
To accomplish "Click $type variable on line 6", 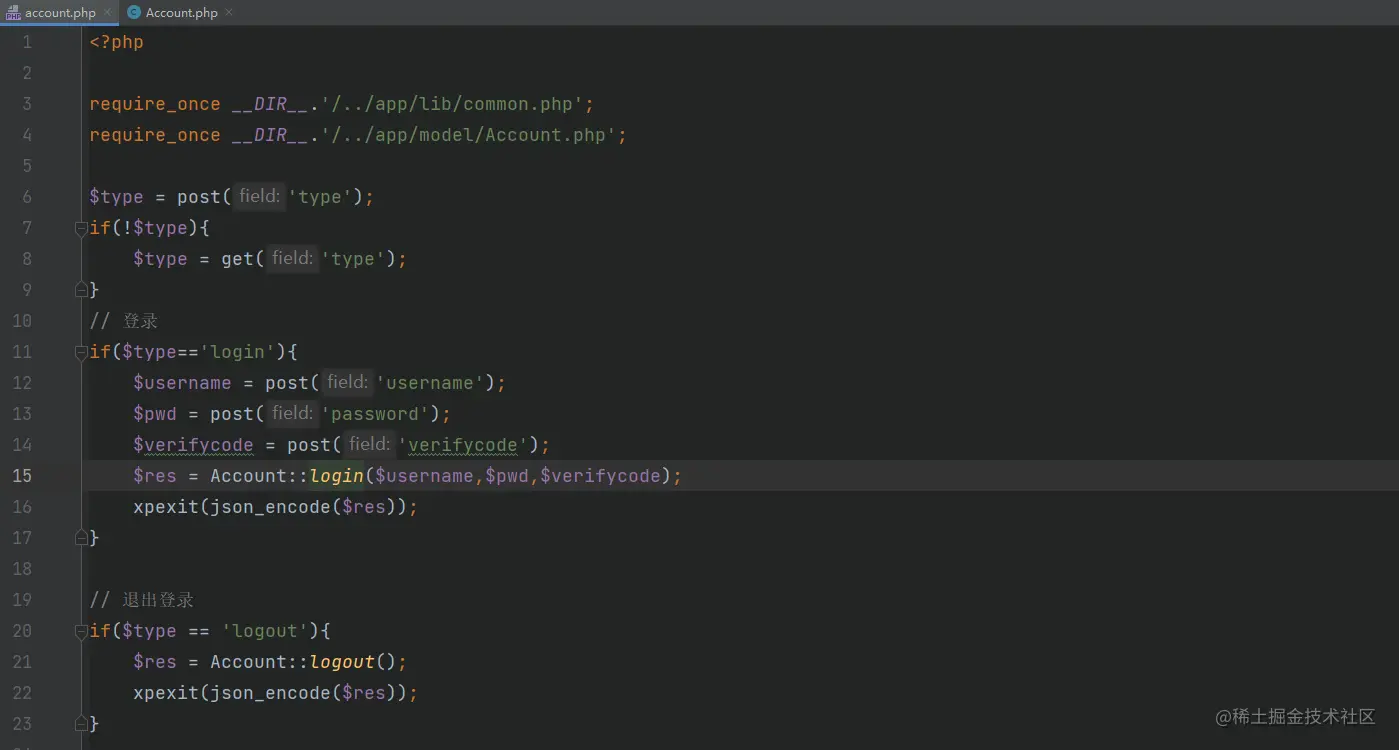I will pos(116,197).
